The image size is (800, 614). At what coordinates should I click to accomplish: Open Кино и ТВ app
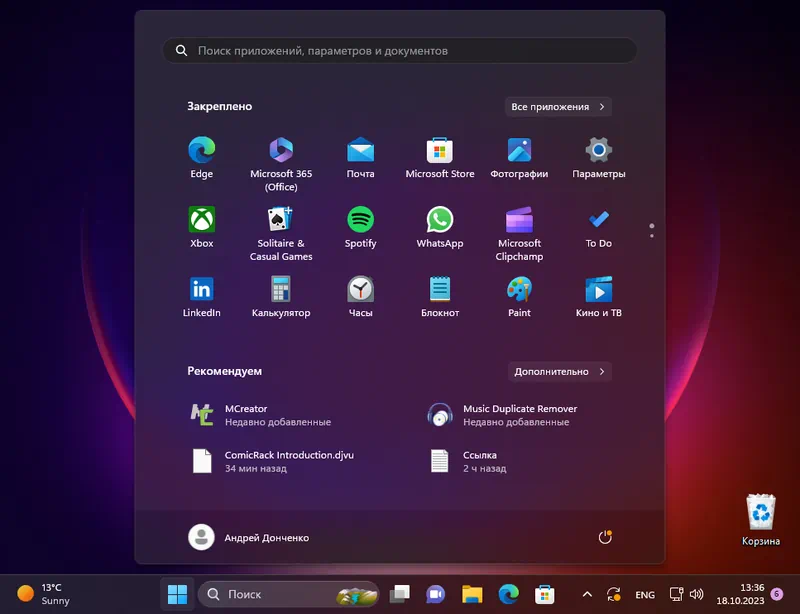(x=598, y=297)
